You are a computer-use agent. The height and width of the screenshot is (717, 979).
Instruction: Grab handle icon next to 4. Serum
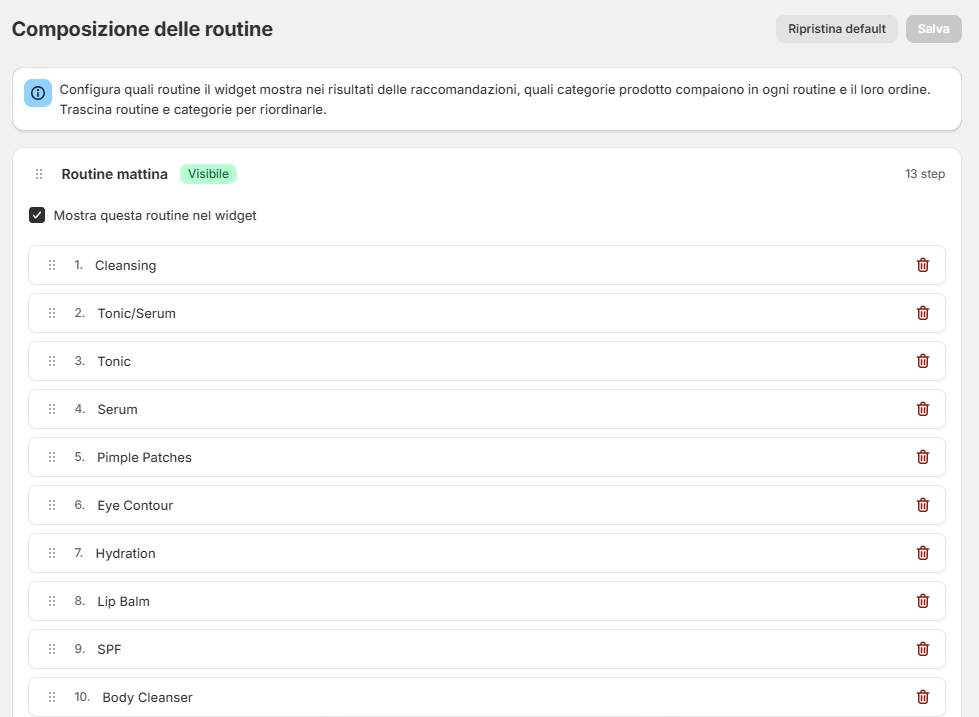[52, 409]
